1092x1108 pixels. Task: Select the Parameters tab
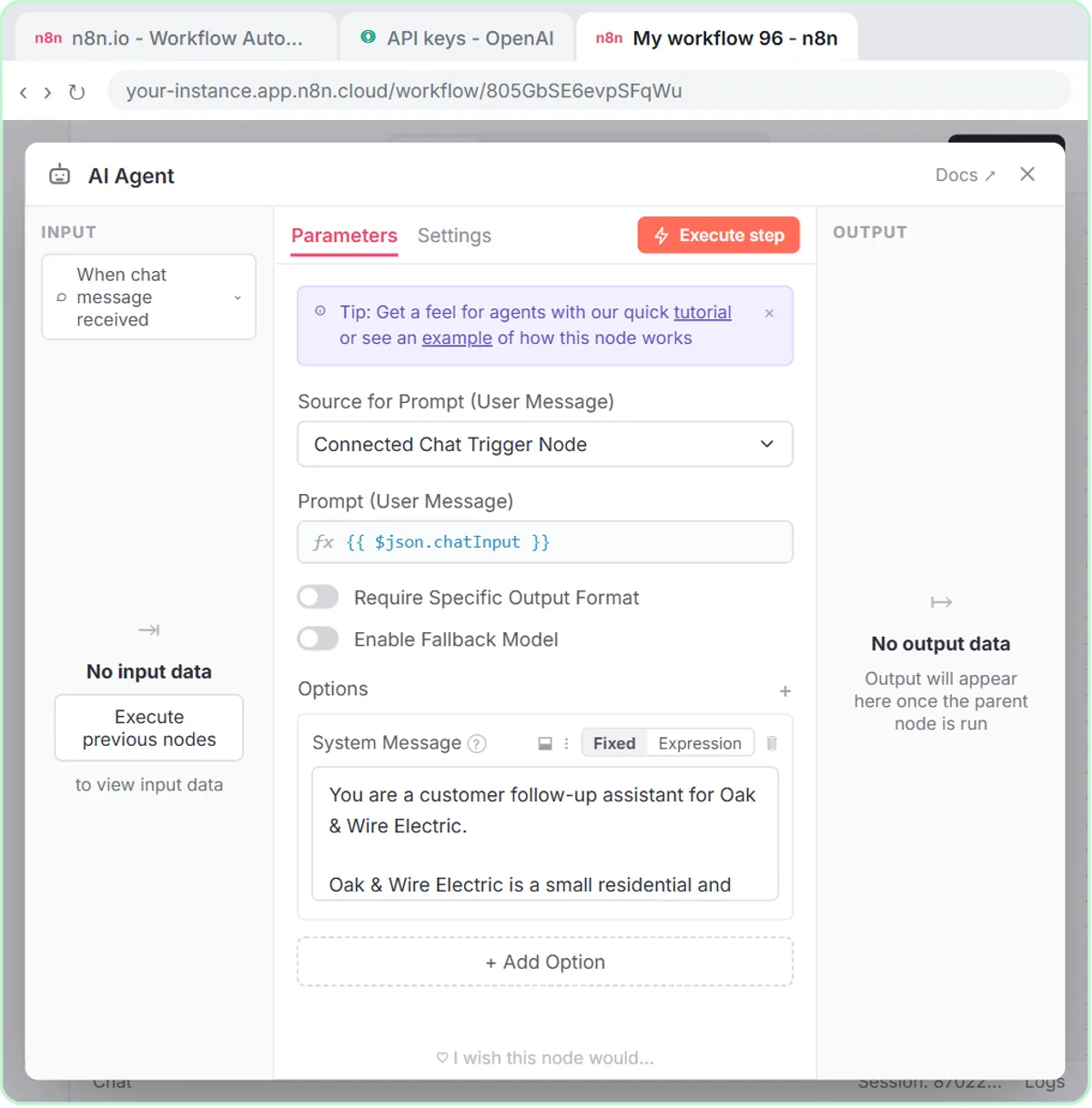tap(344, 236)
